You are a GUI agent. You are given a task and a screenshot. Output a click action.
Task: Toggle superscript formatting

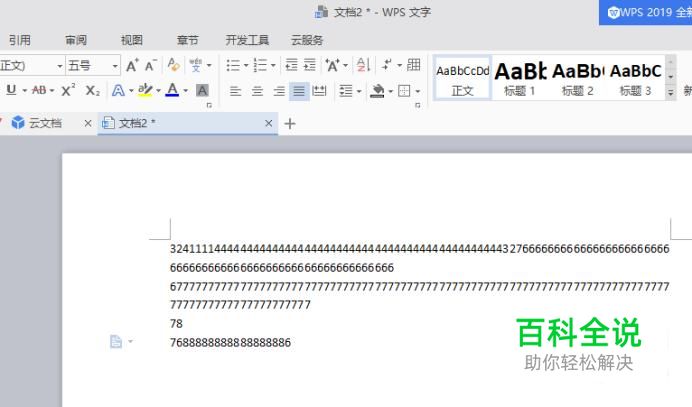[x=68, y=90]
